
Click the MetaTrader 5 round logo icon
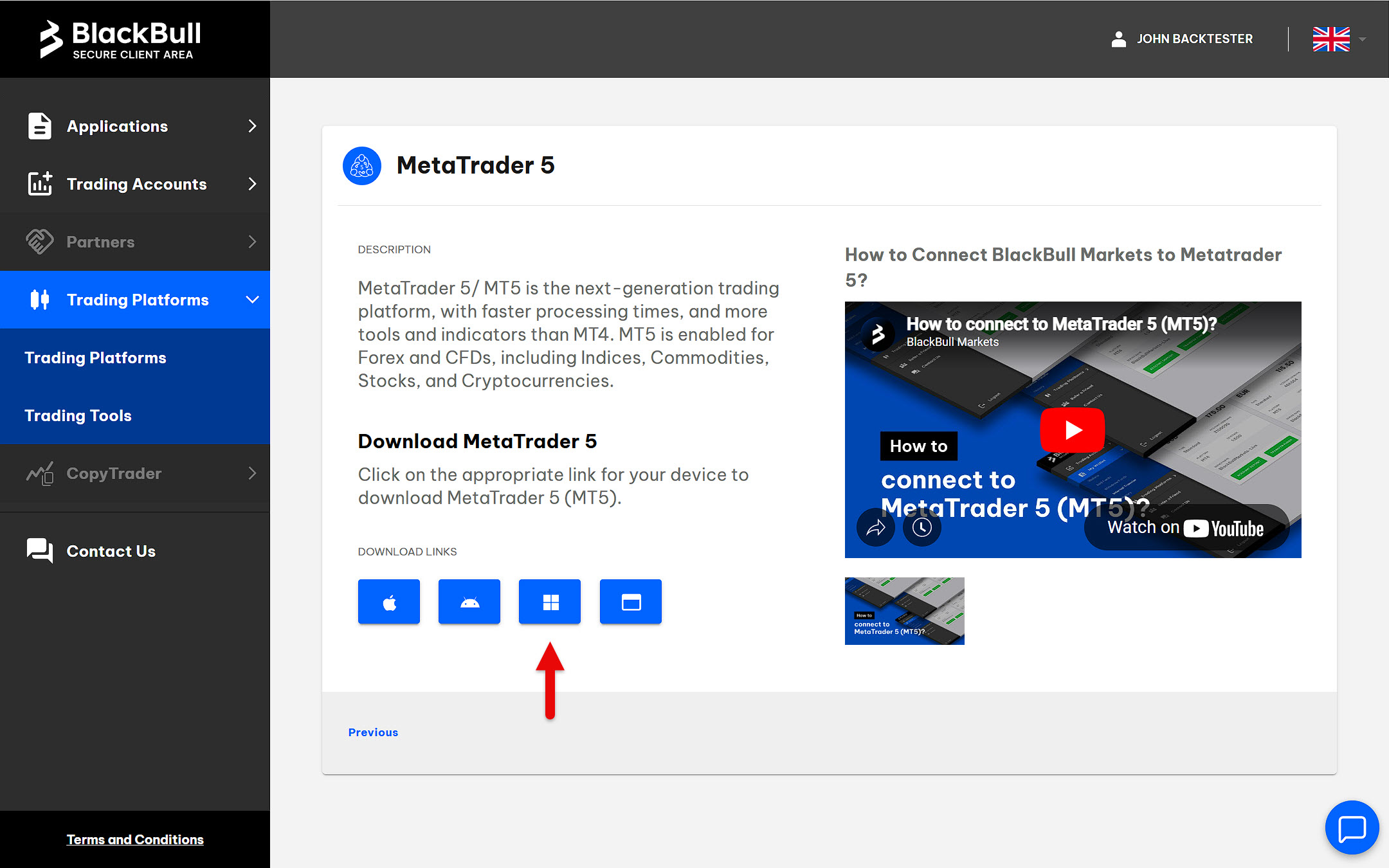coord(362,166)
